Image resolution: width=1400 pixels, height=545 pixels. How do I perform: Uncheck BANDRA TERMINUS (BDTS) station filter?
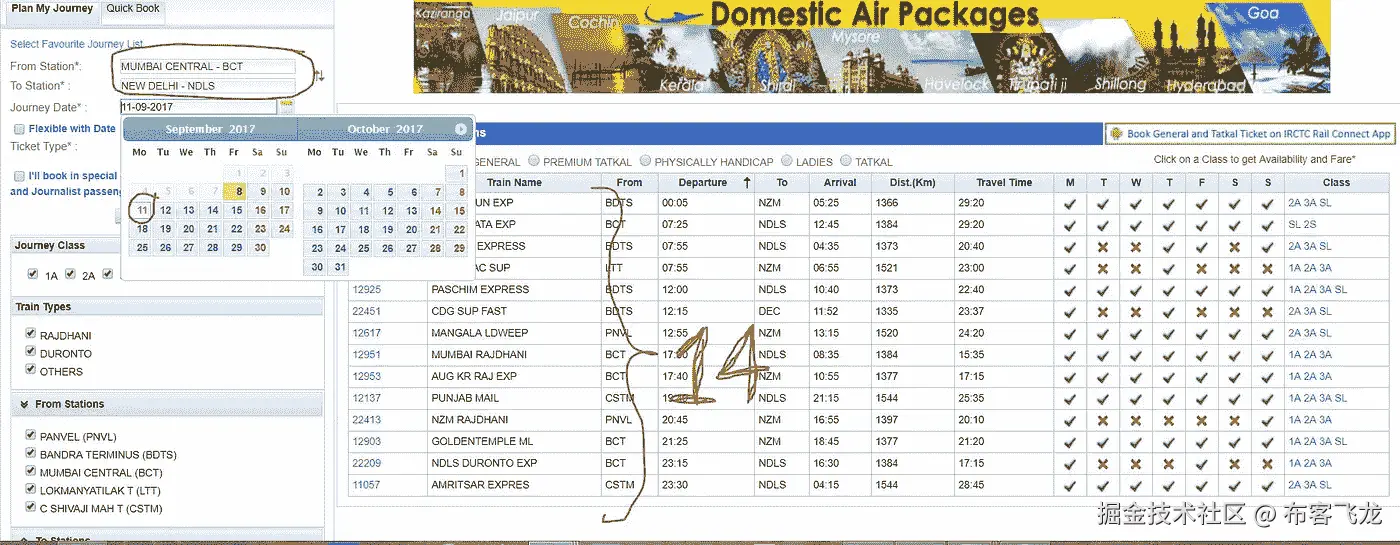[31, 454]
